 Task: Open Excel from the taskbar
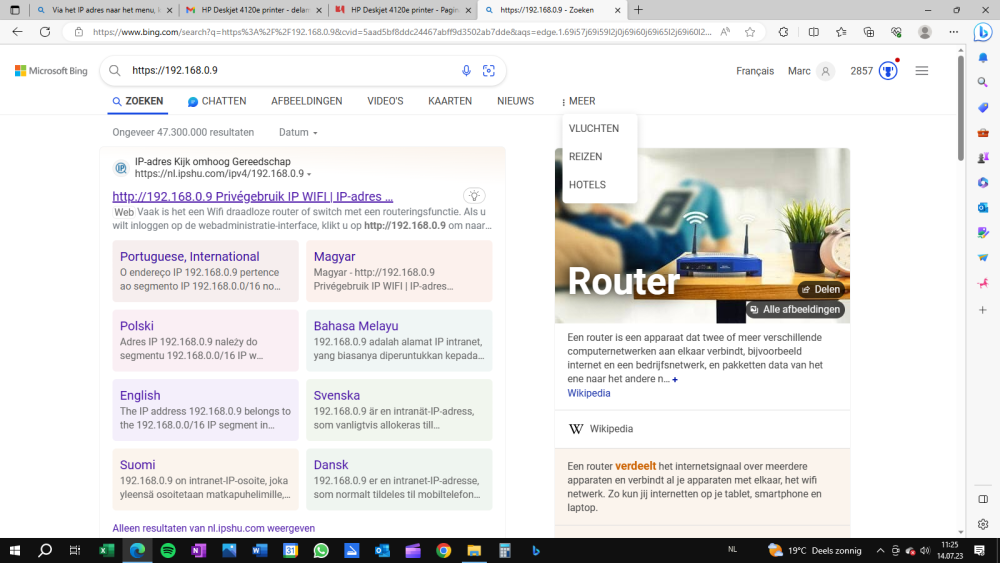pos(107,550)
